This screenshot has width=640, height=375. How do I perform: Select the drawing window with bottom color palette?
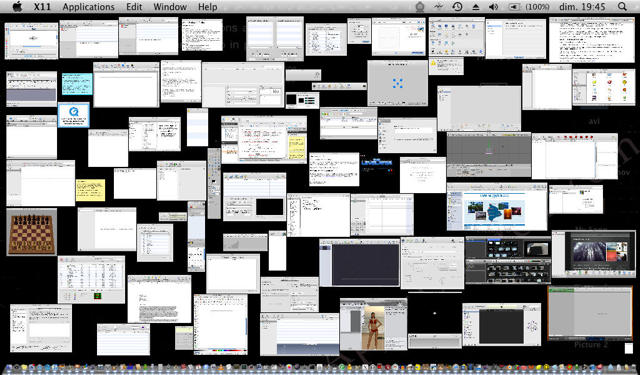220,324
